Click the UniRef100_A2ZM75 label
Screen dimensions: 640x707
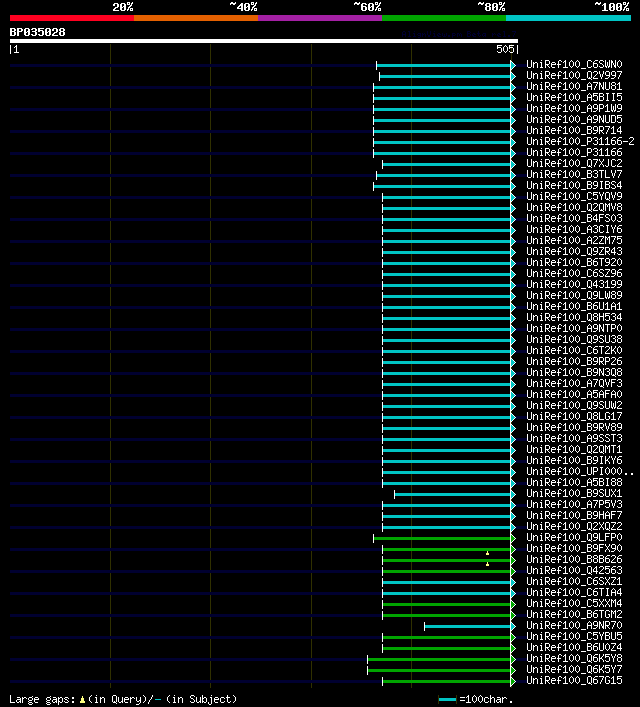click(x=574, y=240)
